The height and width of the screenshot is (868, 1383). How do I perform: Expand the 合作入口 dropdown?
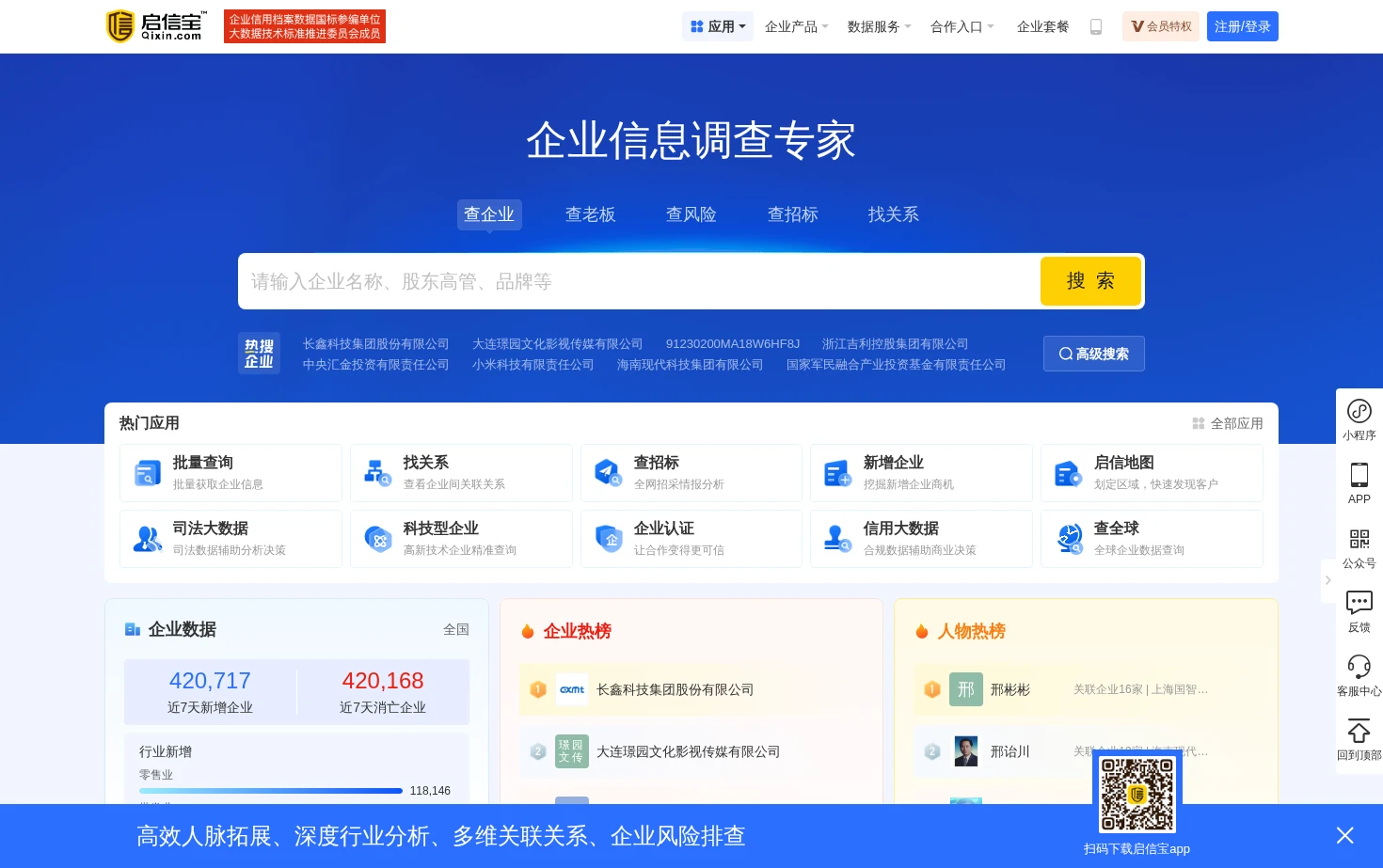pyautogui.click(x=962, y=26)
